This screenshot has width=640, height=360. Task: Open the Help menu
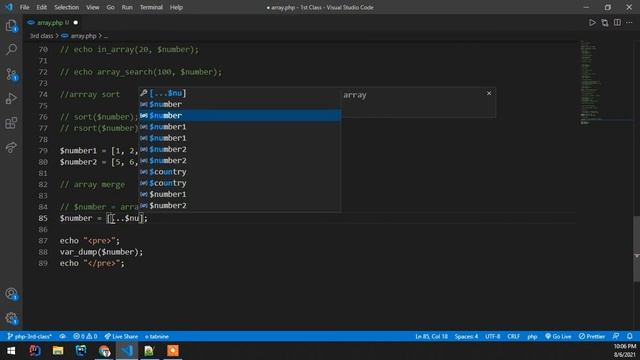pyautogui.click(x=176, y=7)
